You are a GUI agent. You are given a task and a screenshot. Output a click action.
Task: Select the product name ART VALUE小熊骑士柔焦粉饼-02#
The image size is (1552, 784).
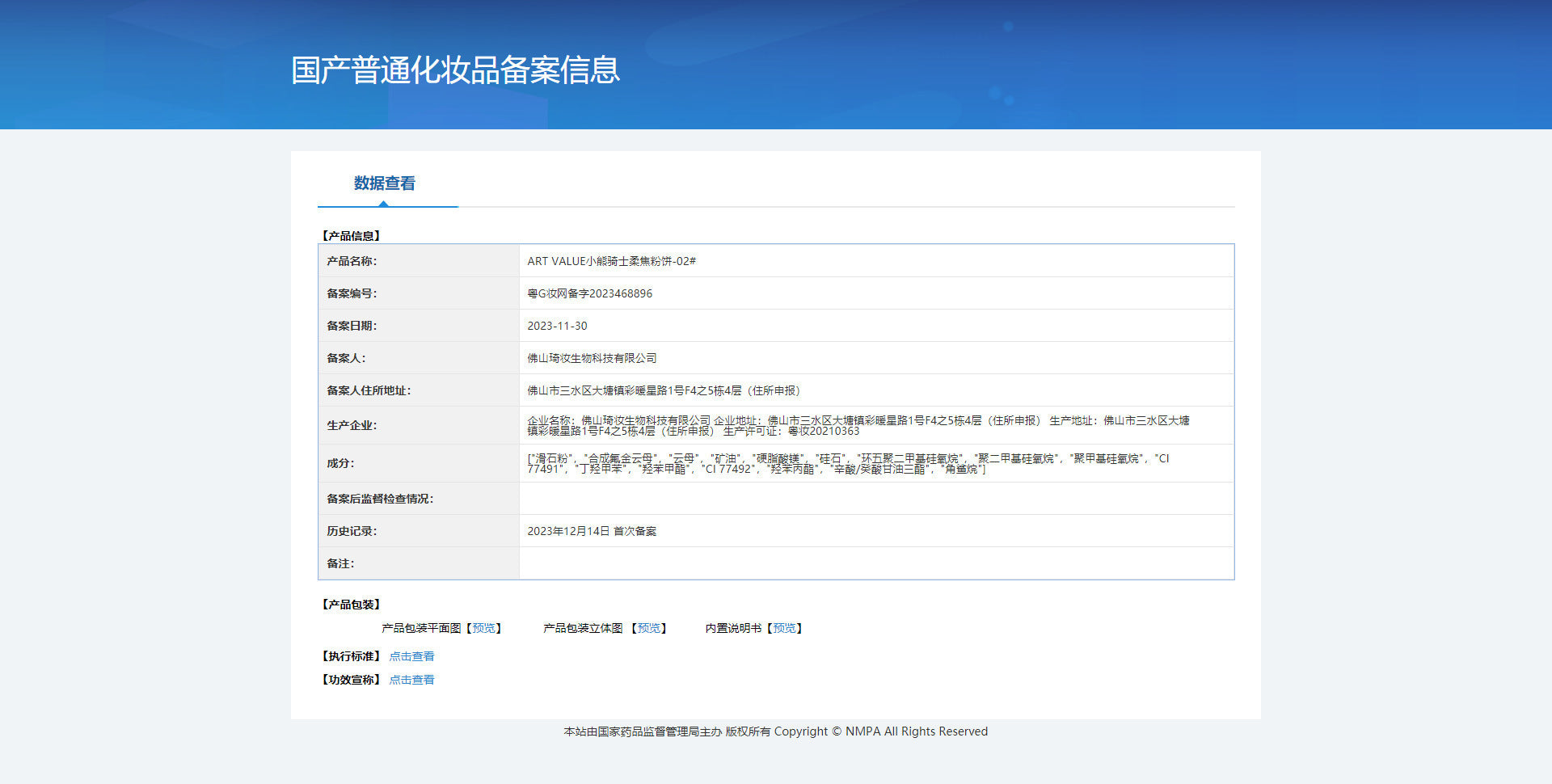(x=611, y=261)
